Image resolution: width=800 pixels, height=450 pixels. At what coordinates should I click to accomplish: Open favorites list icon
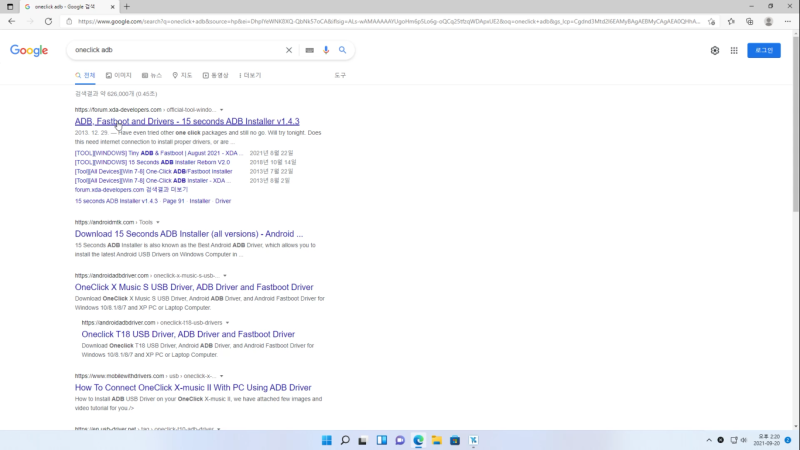point(731,21)
